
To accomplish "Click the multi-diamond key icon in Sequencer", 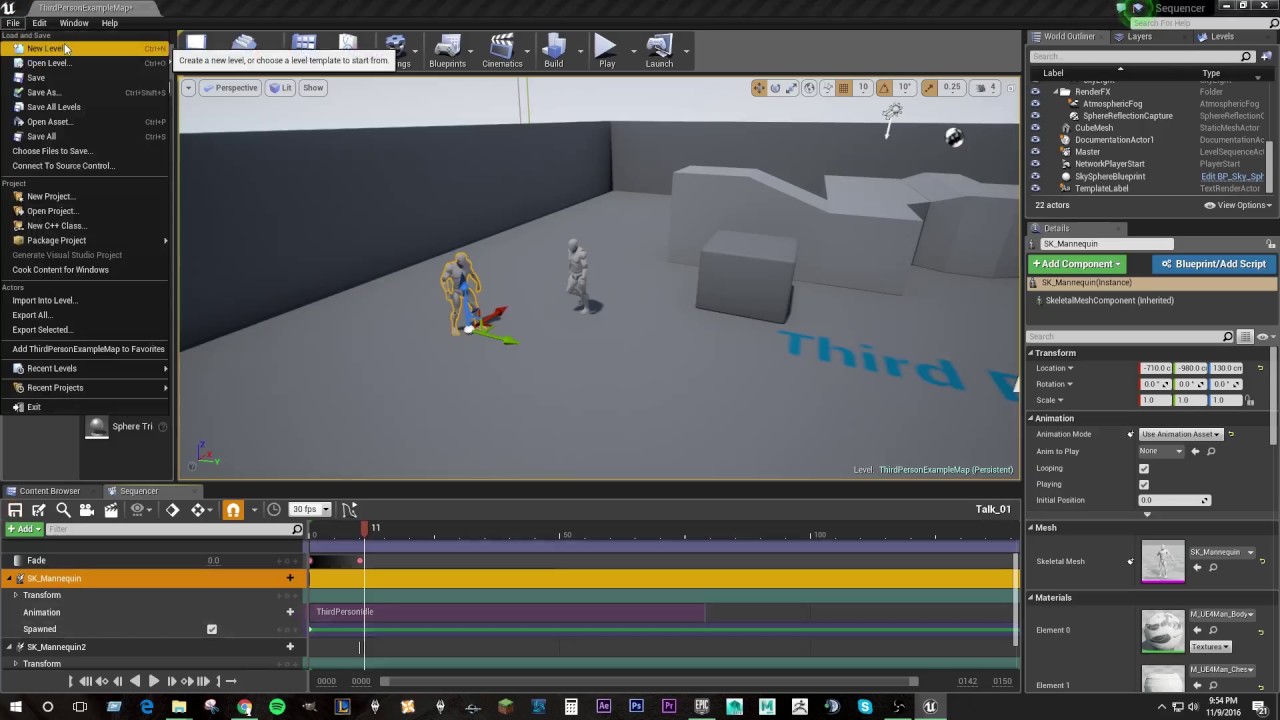I will [x=198, y=510].
